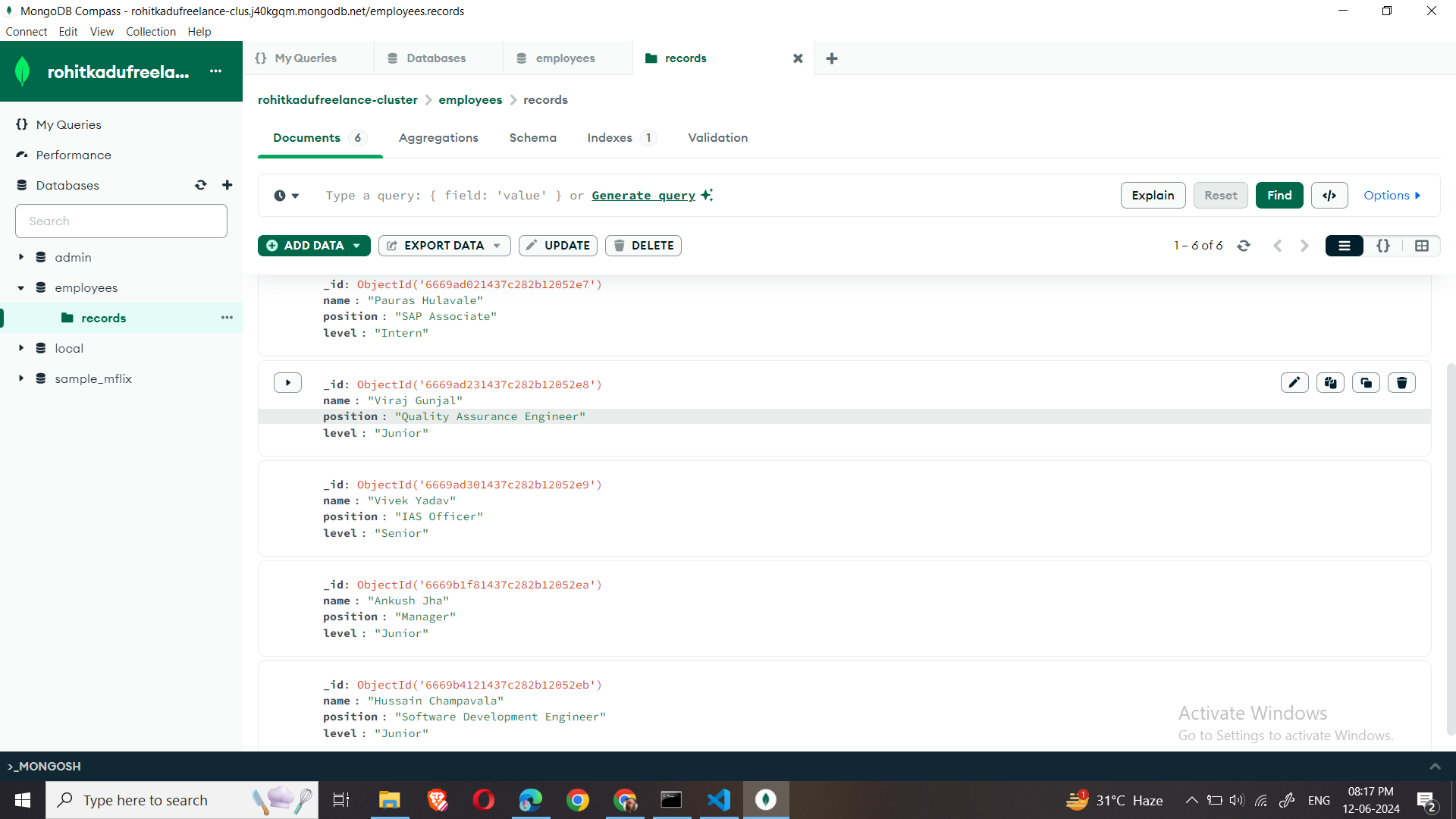
Task: Open the query history dropdown
Action: 286,196
